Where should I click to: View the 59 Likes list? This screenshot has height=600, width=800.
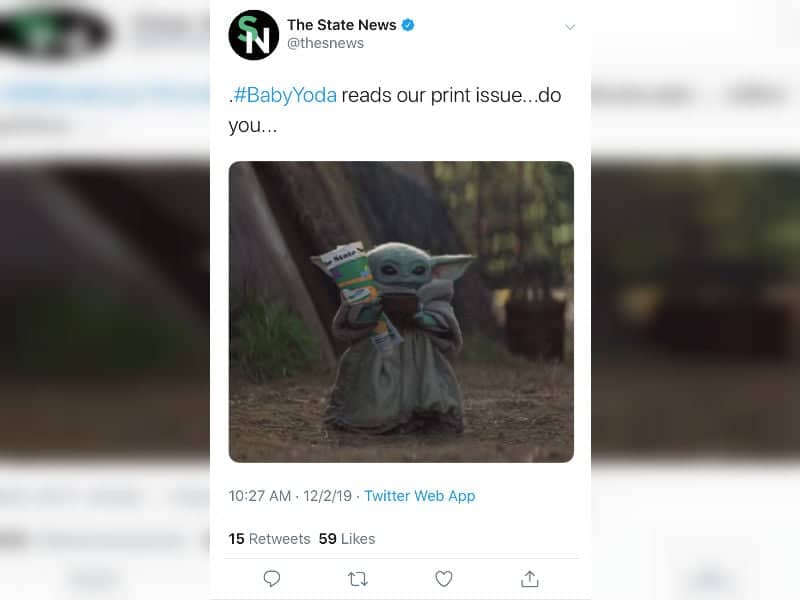pyautogui.click(x=347, y=539)
